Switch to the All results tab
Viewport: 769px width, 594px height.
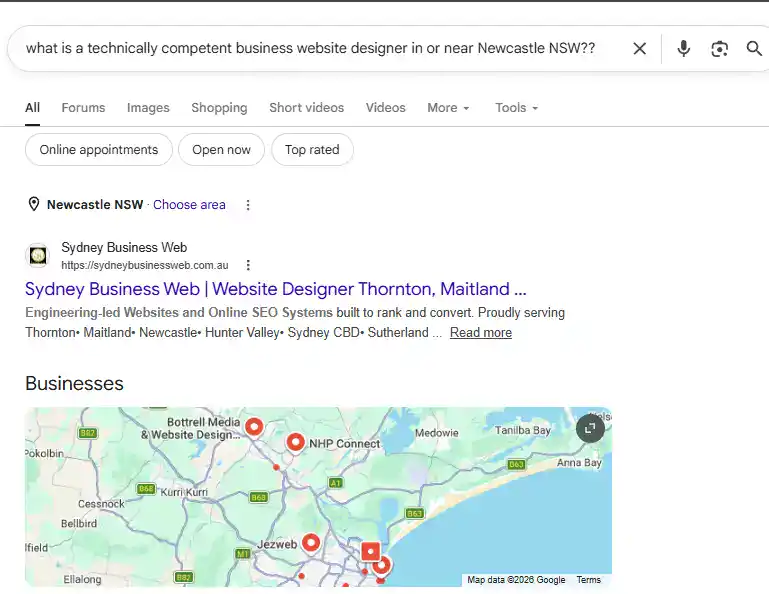point(32,108)
